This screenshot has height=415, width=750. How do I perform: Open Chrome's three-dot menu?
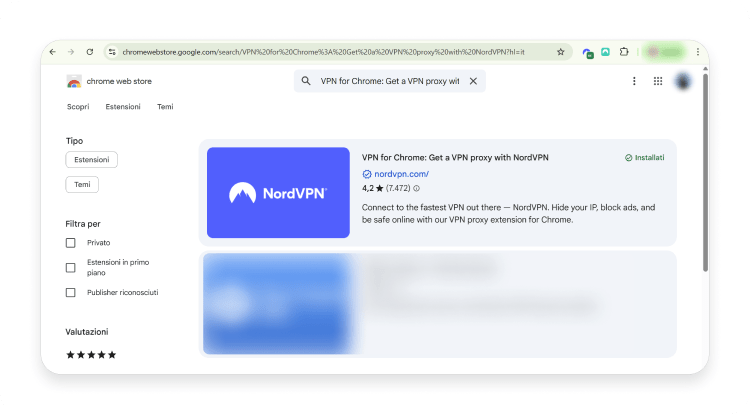tap(698, 52)
